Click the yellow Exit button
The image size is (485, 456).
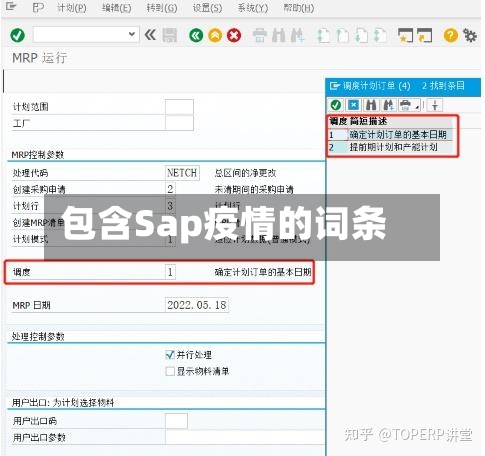pos(215,35)
